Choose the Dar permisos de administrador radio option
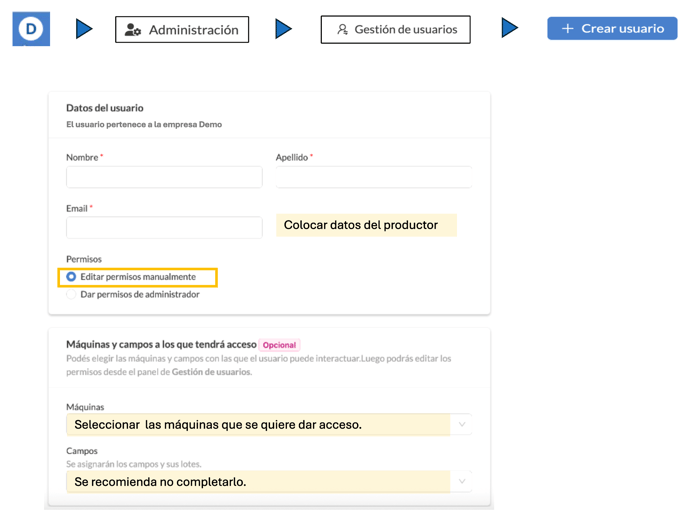The image size is (688, 520). tap(71, 295)
